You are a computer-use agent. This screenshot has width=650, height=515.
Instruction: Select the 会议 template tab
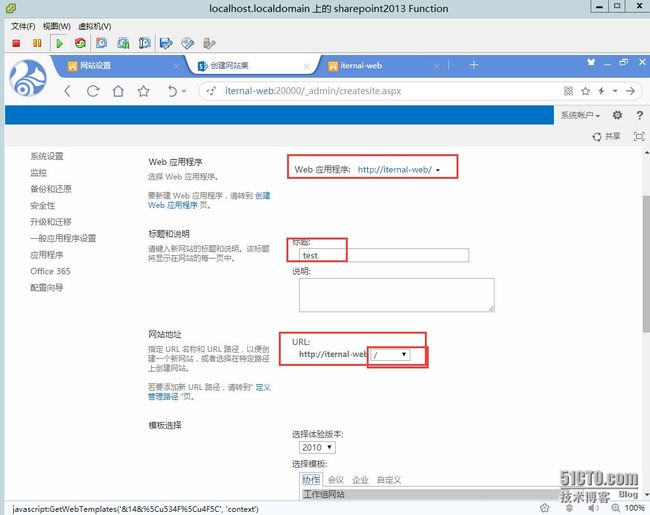tap(336, 480)
